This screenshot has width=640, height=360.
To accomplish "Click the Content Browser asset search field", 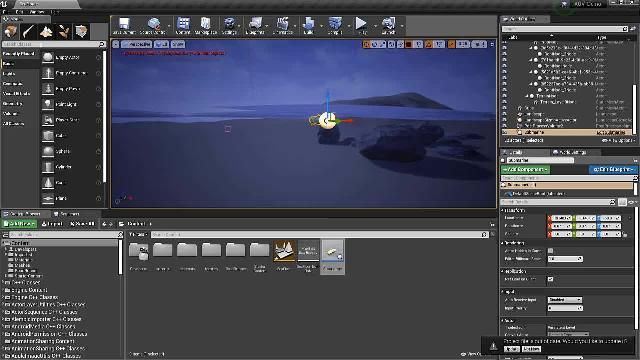I will (x=320, y=234).
